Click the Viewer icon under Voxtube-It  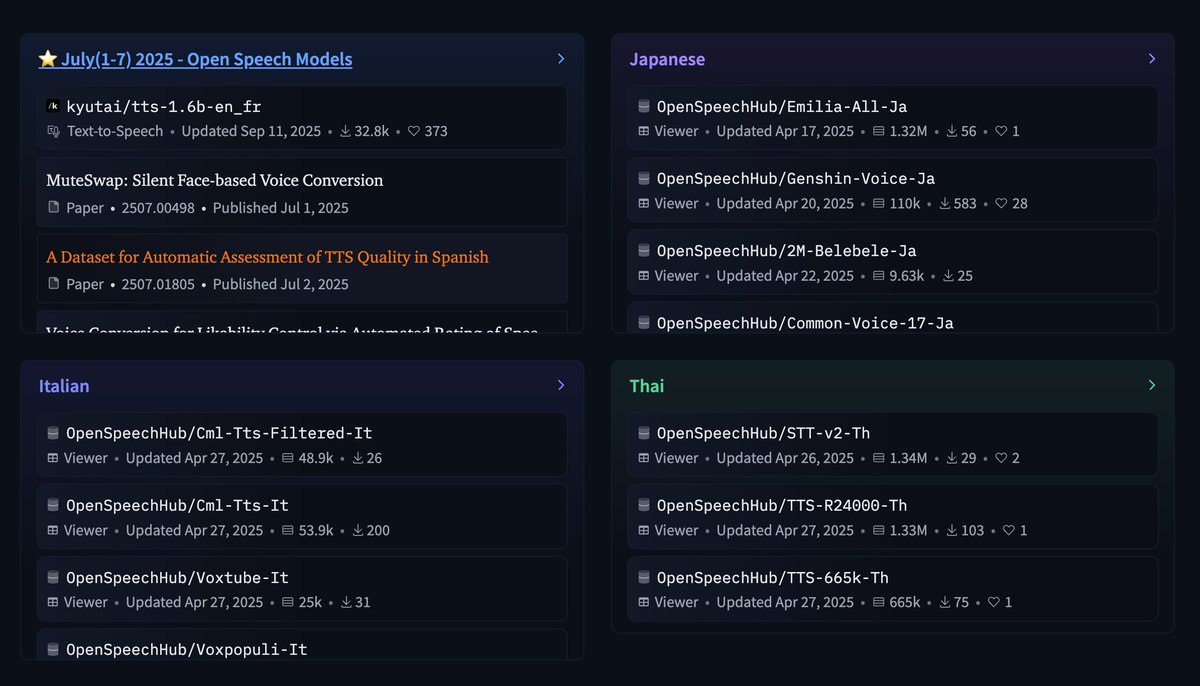pos(54,602)
